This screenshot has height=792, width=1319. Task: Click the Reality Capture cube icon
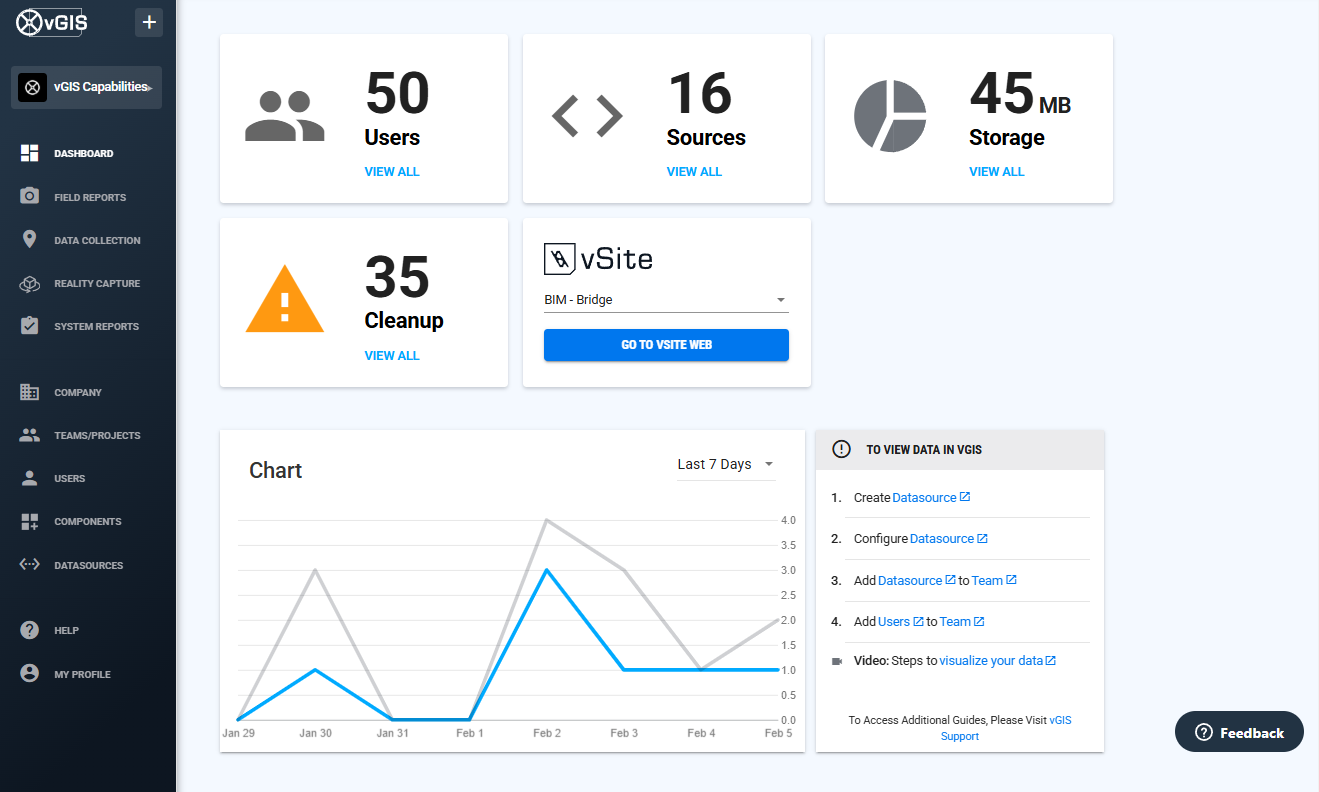30,284
